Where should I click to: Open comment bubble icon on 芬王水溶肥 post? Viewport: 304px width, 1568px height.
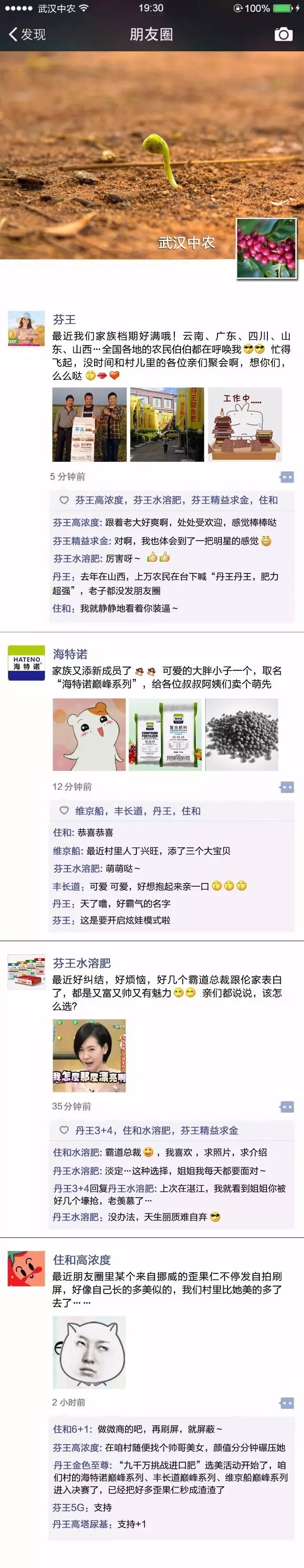tap(286, 1107)
